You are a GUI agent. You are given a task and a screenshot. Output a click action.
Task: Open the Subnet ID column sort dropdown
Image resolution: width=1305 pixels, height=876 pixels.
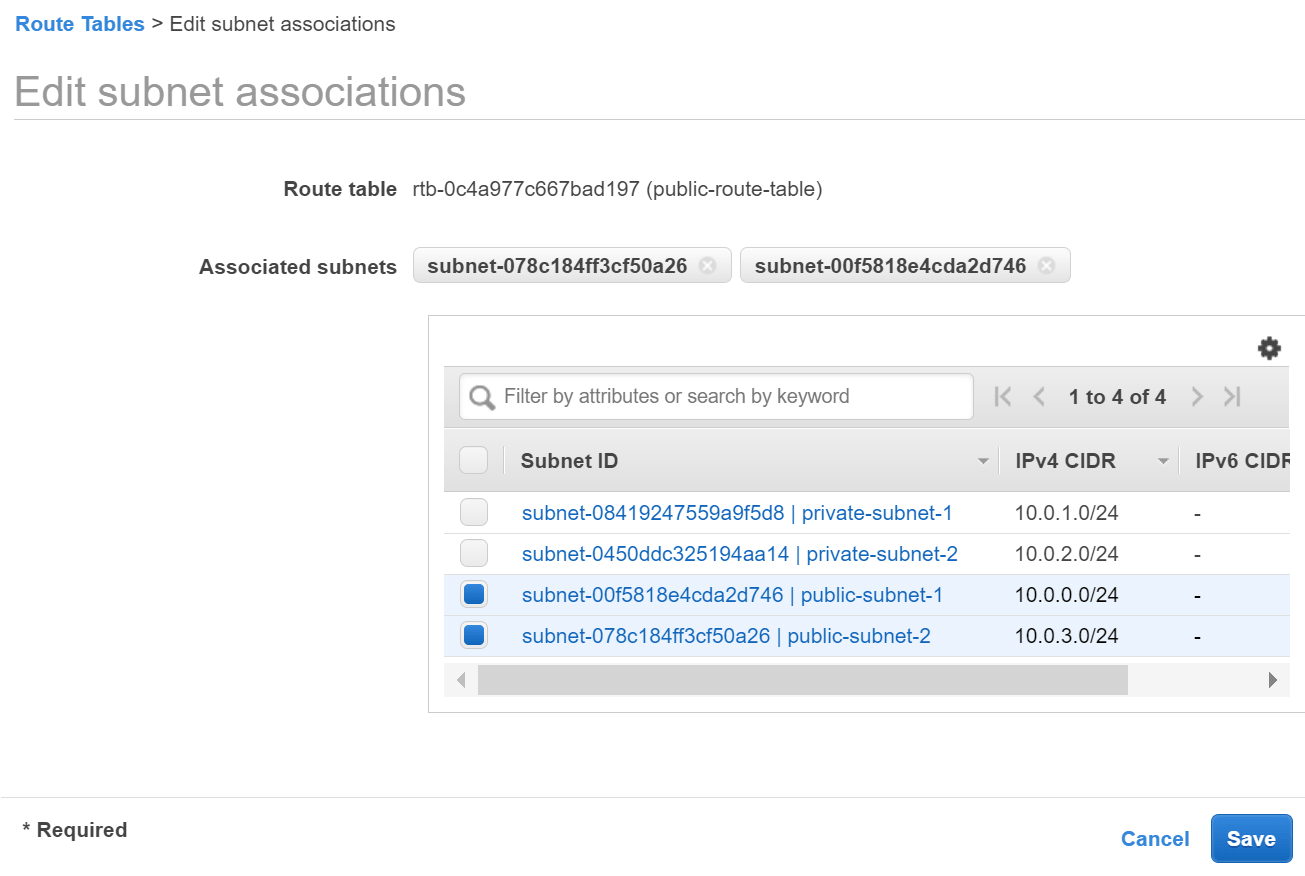pyautogui.click(x=983, y=461)
